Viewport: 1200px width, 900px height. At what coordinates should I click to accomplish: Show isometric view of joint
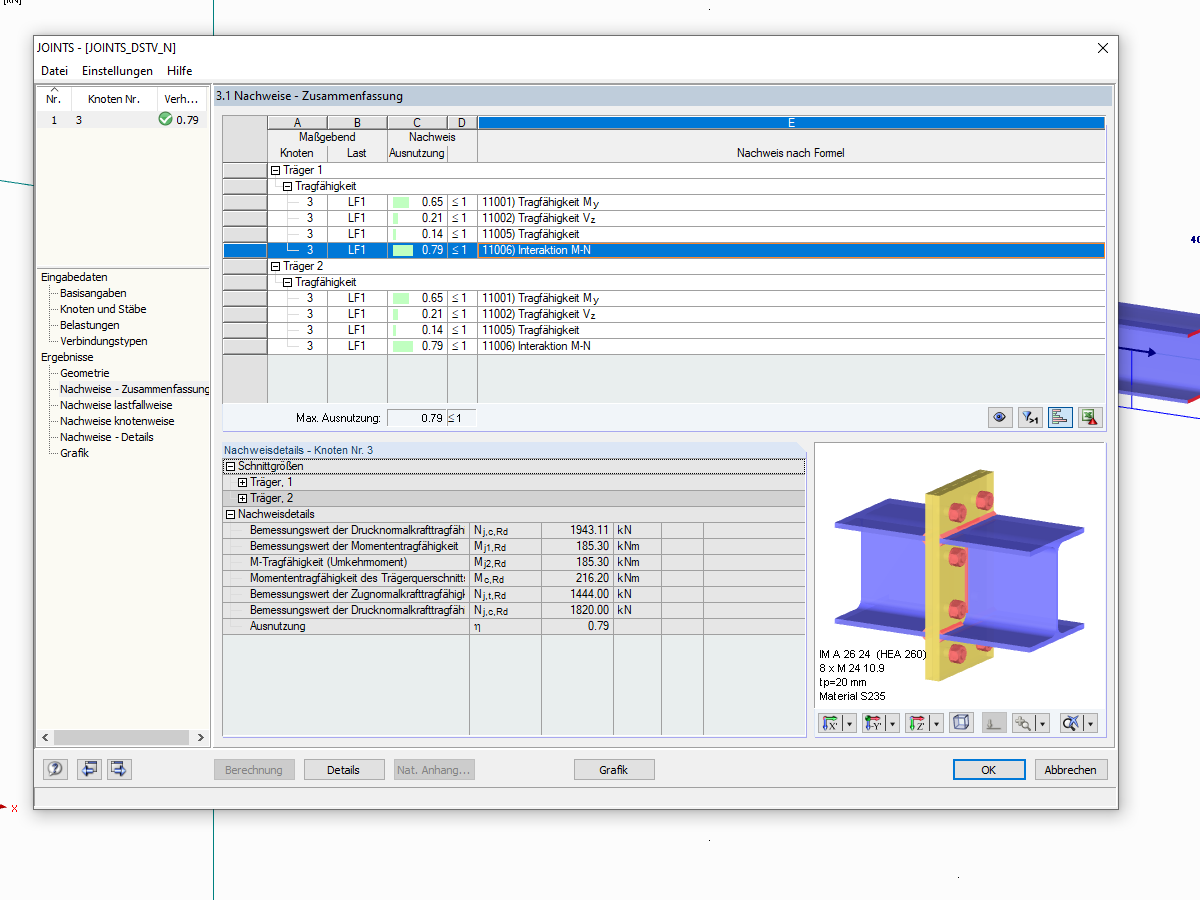pyautogui.click(x=961, y=723)
